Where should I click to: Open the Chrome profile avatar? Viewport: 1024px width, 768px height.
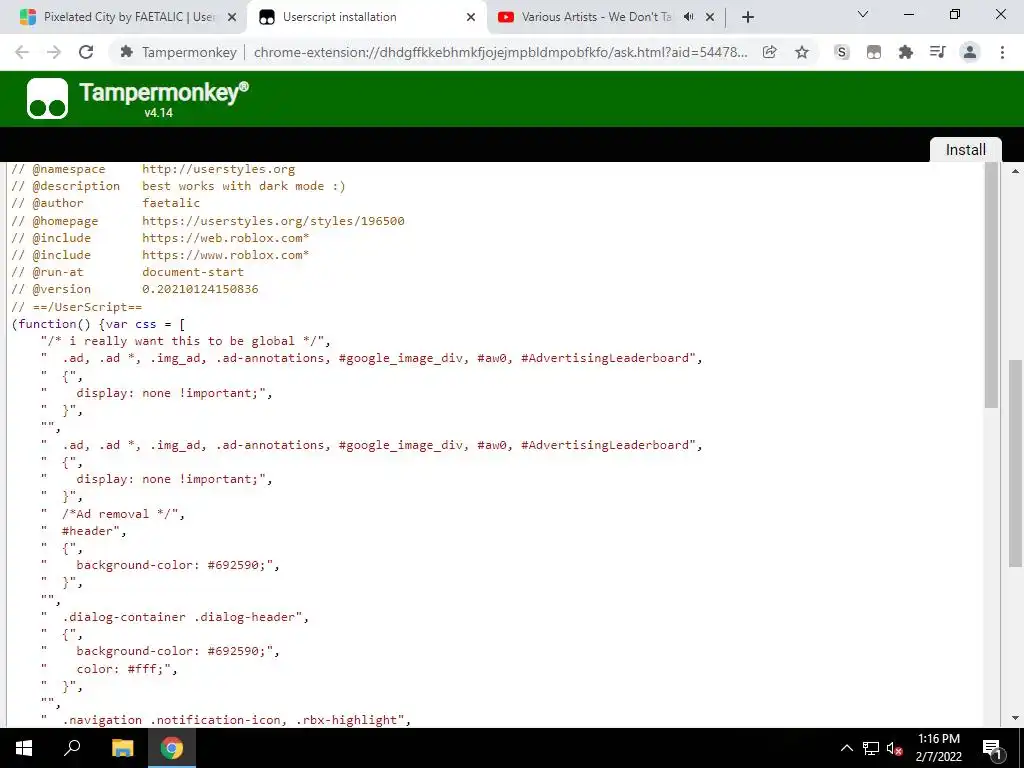[x=970, y=52]
